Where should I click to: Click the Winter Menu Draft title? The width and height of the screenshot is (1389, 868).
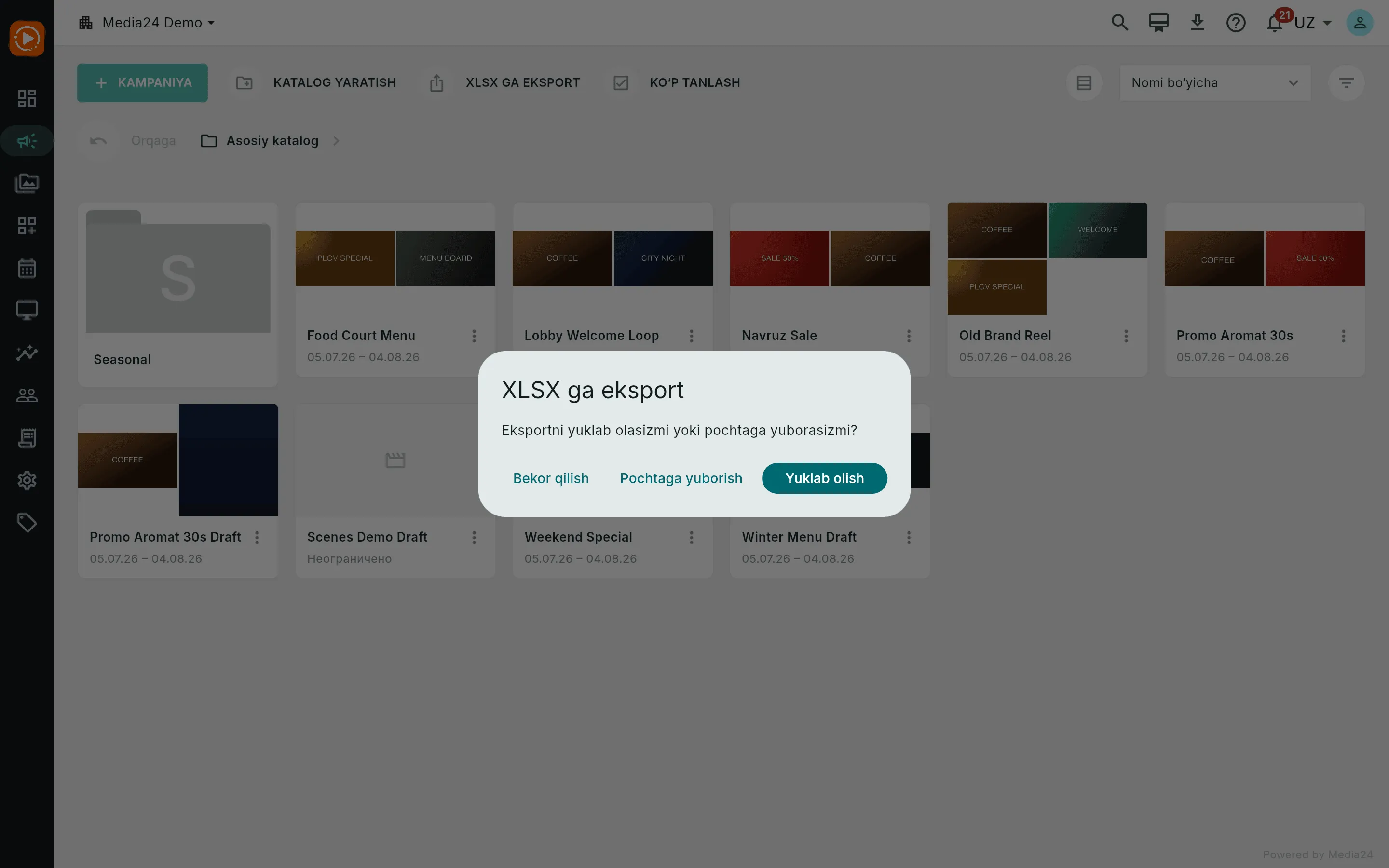coord(799,537)
